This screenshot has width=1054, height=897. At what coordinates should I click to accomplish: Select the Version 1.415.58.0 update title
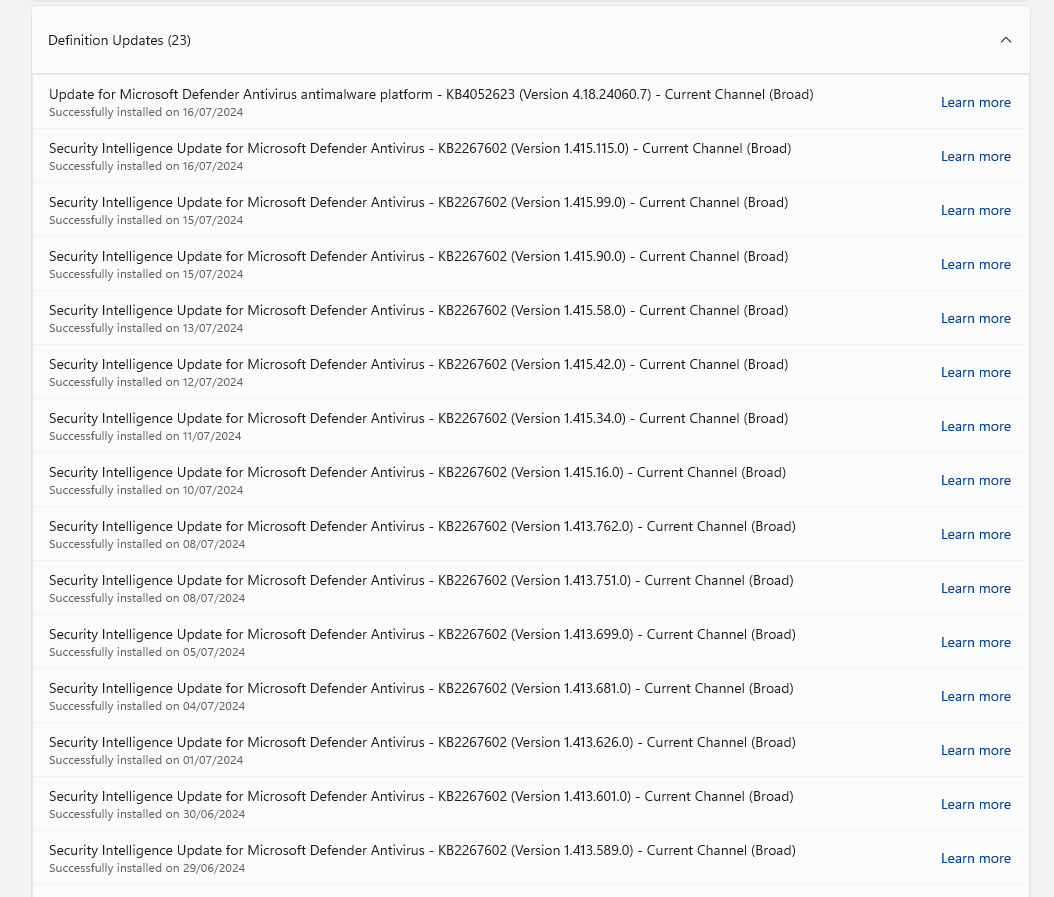pos(418,311)
